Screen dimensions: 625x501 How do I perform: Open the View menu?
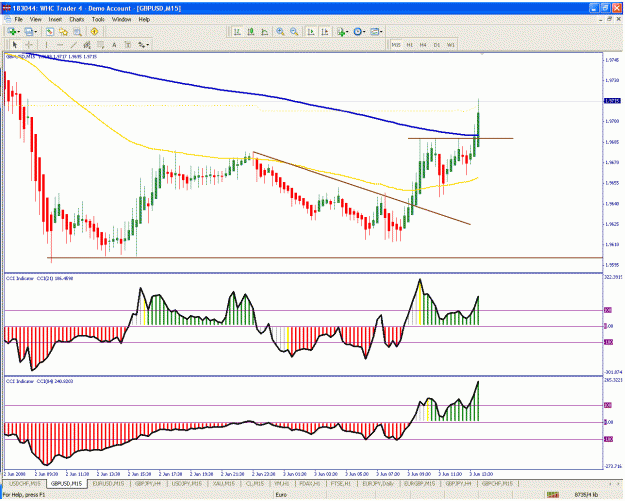(35, 19)
